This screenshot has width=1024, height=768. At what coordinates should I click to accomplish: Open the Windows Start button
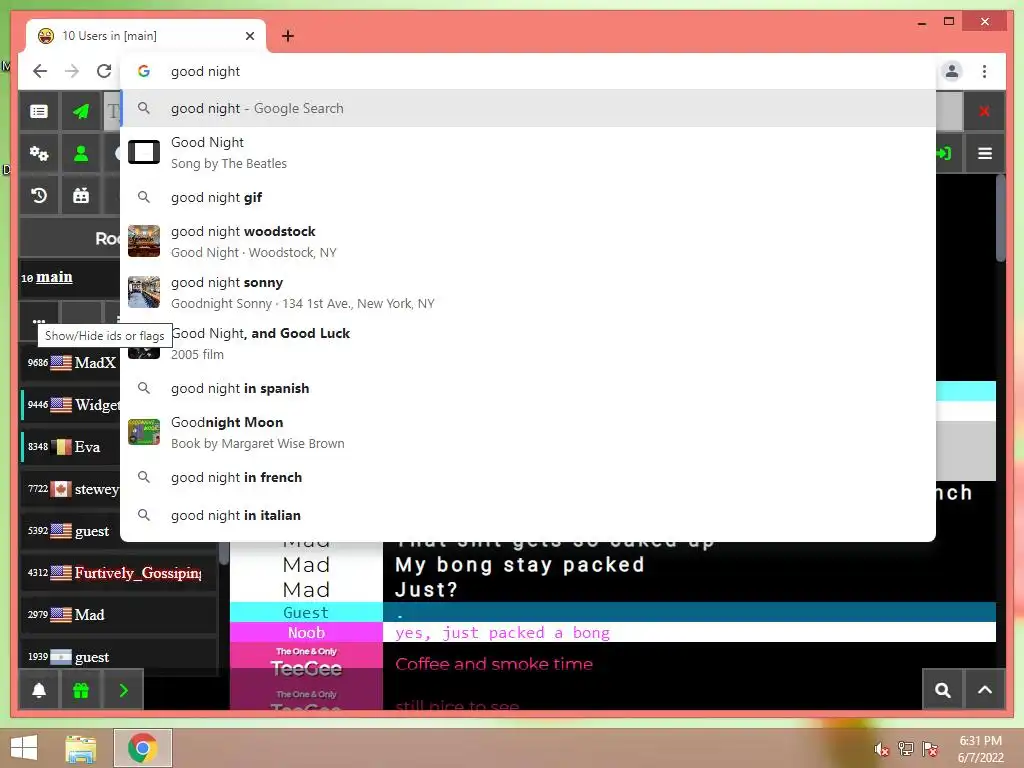tap(24, 748)
